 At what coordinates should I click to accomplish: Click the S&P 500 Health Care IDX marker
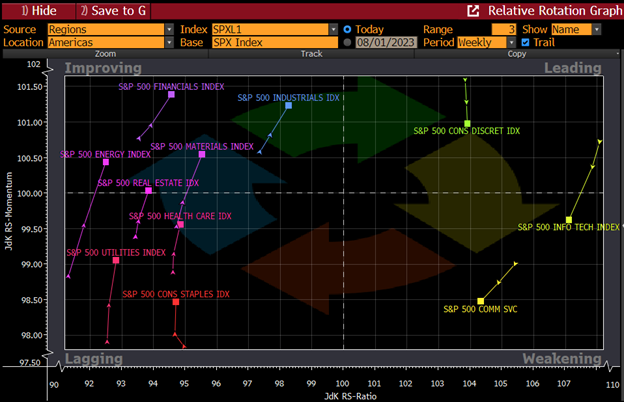click(x=181, y=224)
